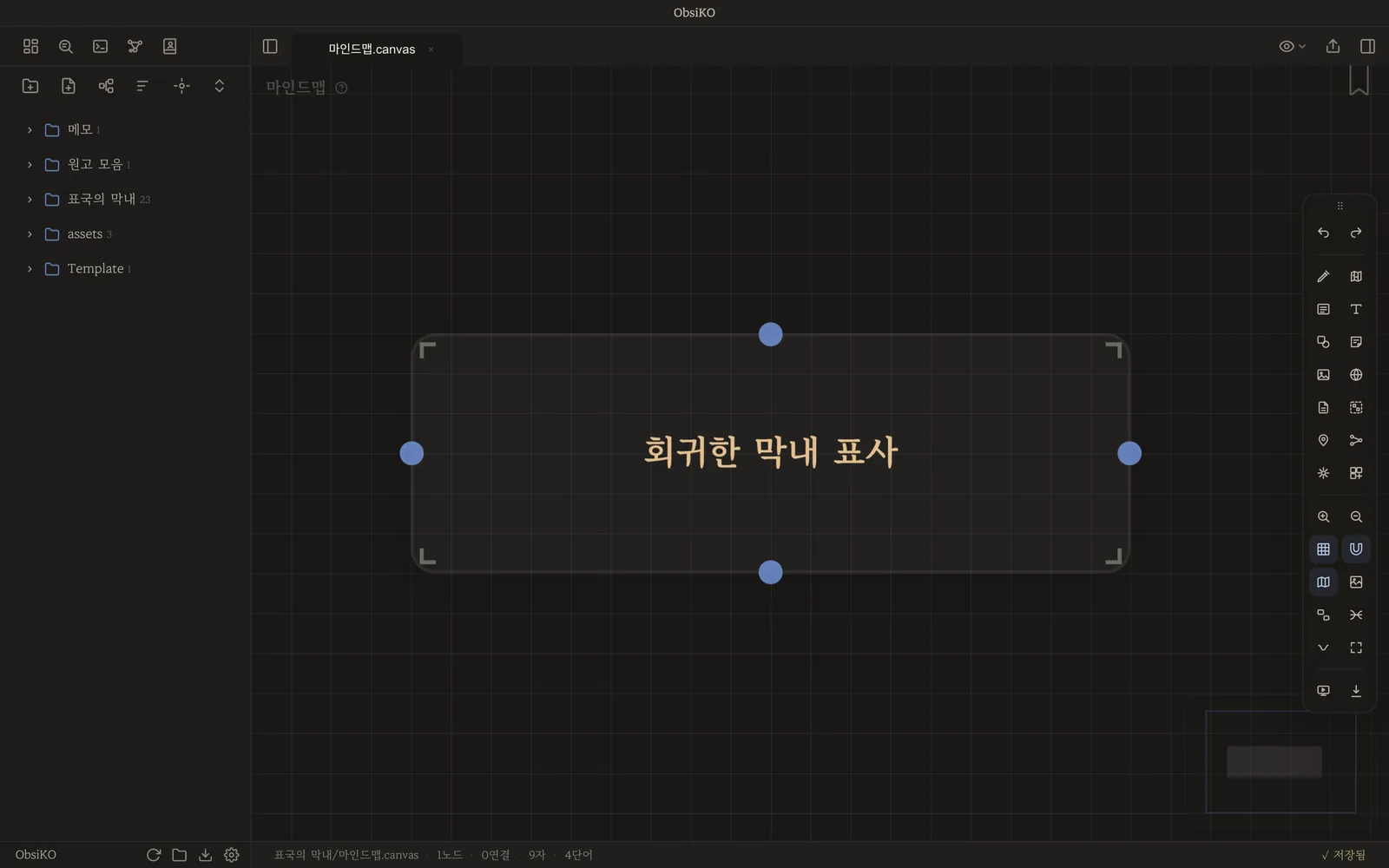Add a web page globe embed
Viewport: 1389px width, 868px height.
(1356, 375)
